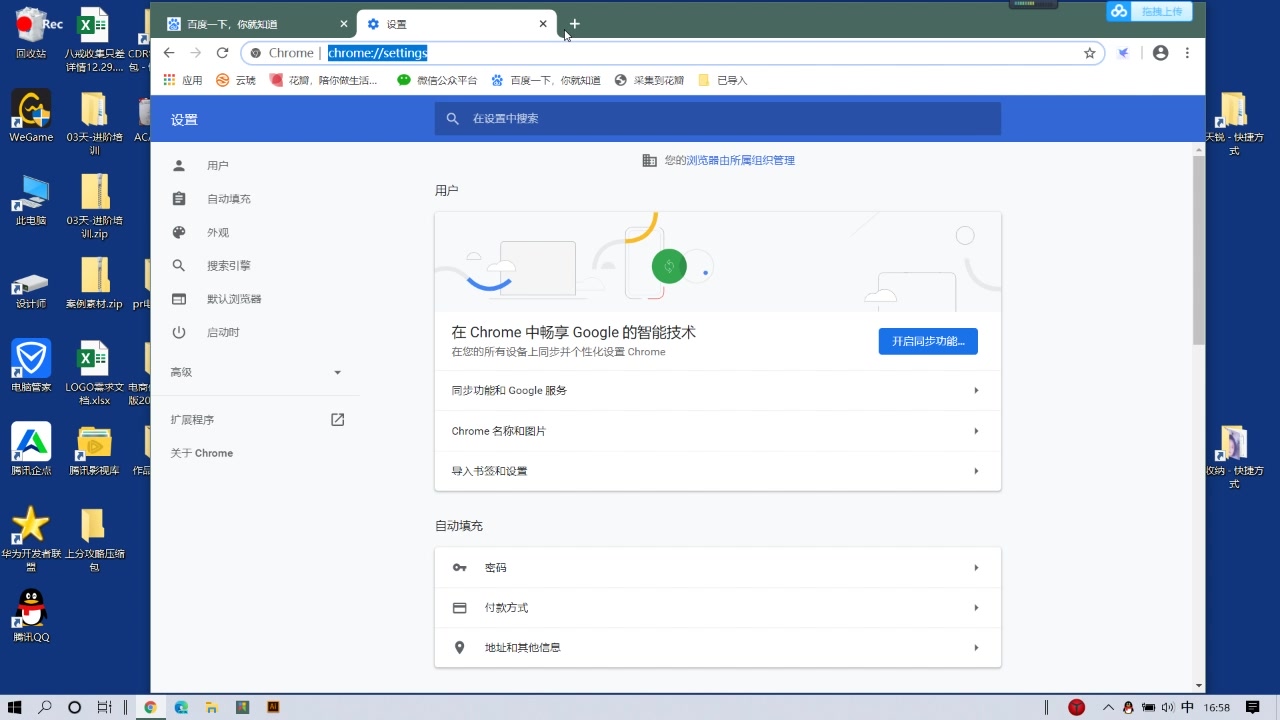The image size is (1280, 720).
Task: Select the 腾讯影视库 desktop icon
Action: pos(94,450)
